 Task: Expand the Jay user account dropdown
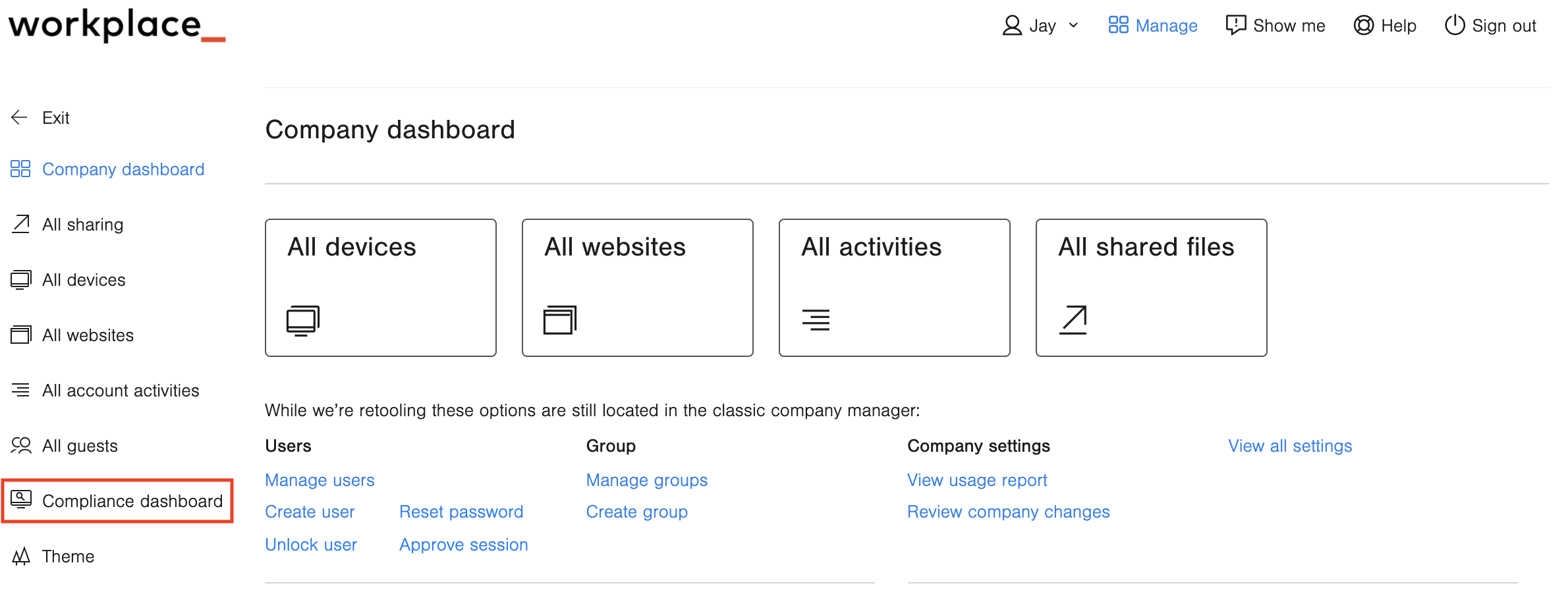pyautogui.click(x=1040, y=26)
